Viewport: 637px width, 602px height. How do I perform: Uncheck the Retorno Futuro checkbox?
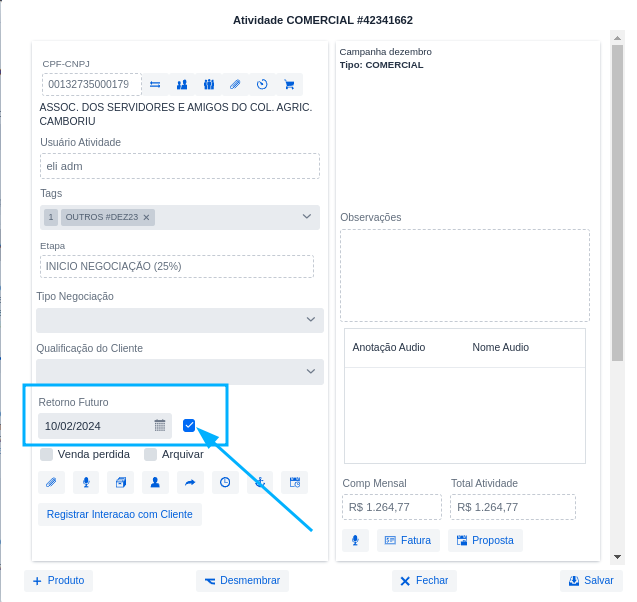[189, 426]
